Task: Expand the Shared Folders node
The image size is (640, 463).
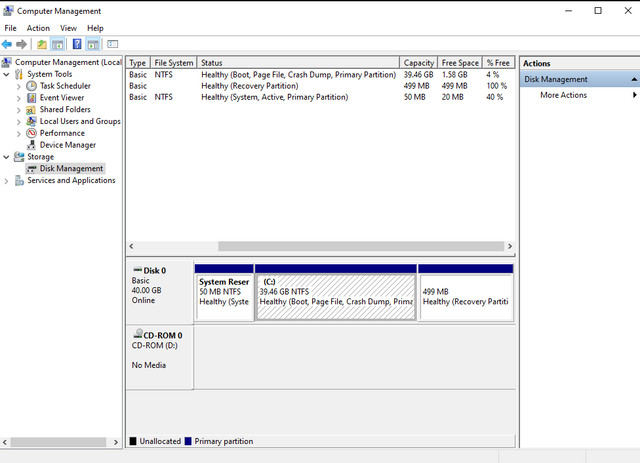Action: click(x=18, y=110)
